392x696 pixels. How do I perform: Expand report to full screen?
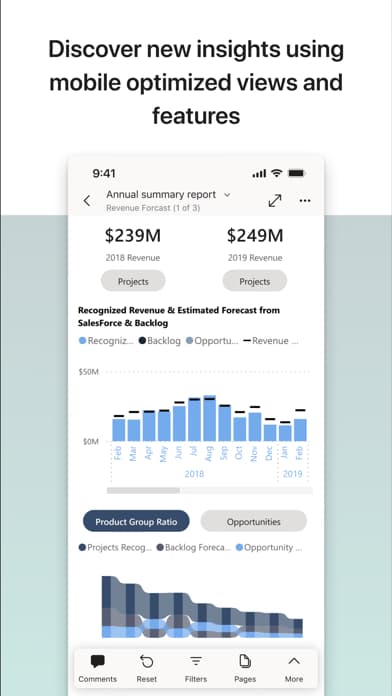click(275, 201)
